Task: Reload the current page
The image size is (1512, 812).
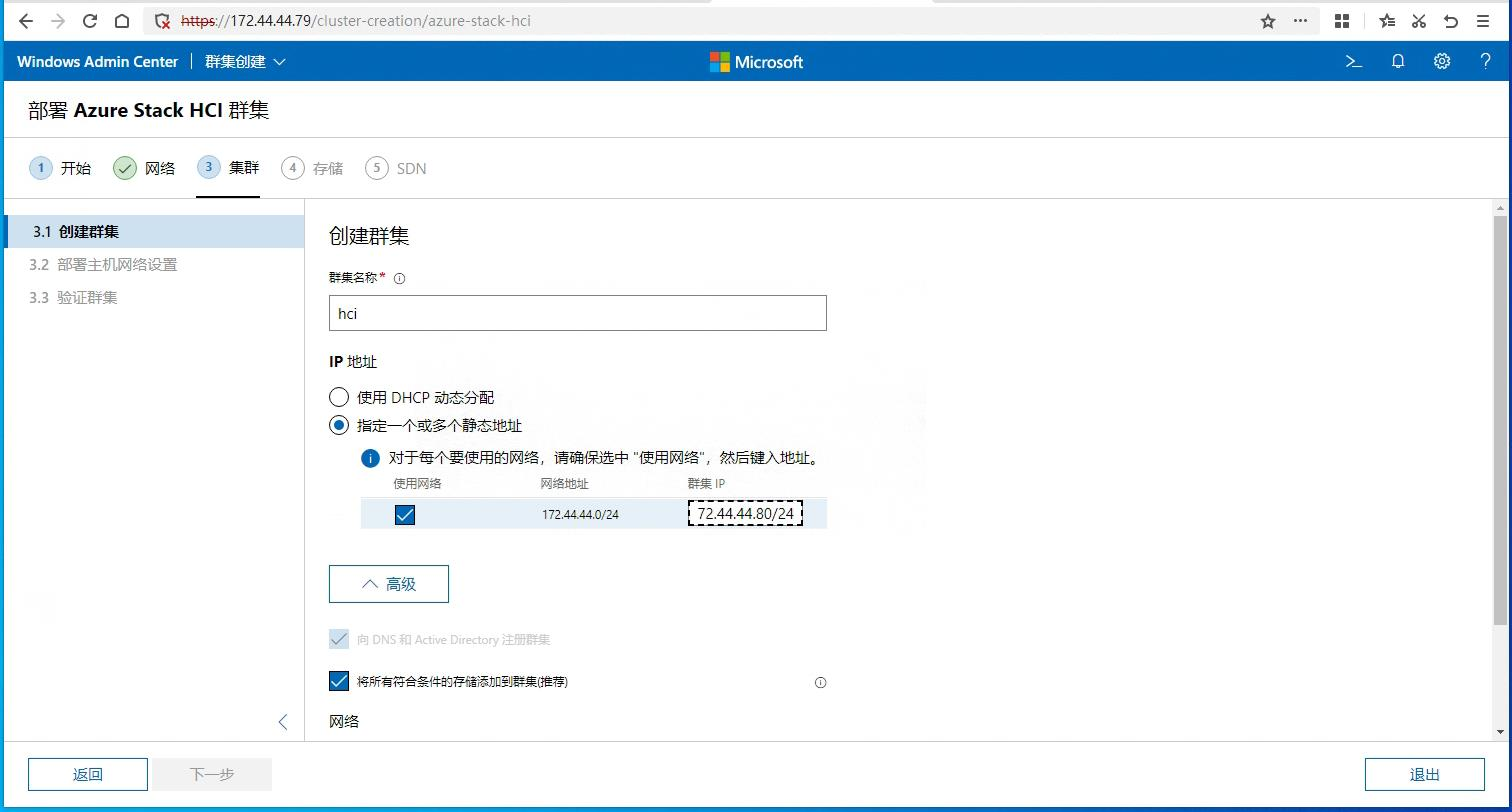Action: click(90, 21)
